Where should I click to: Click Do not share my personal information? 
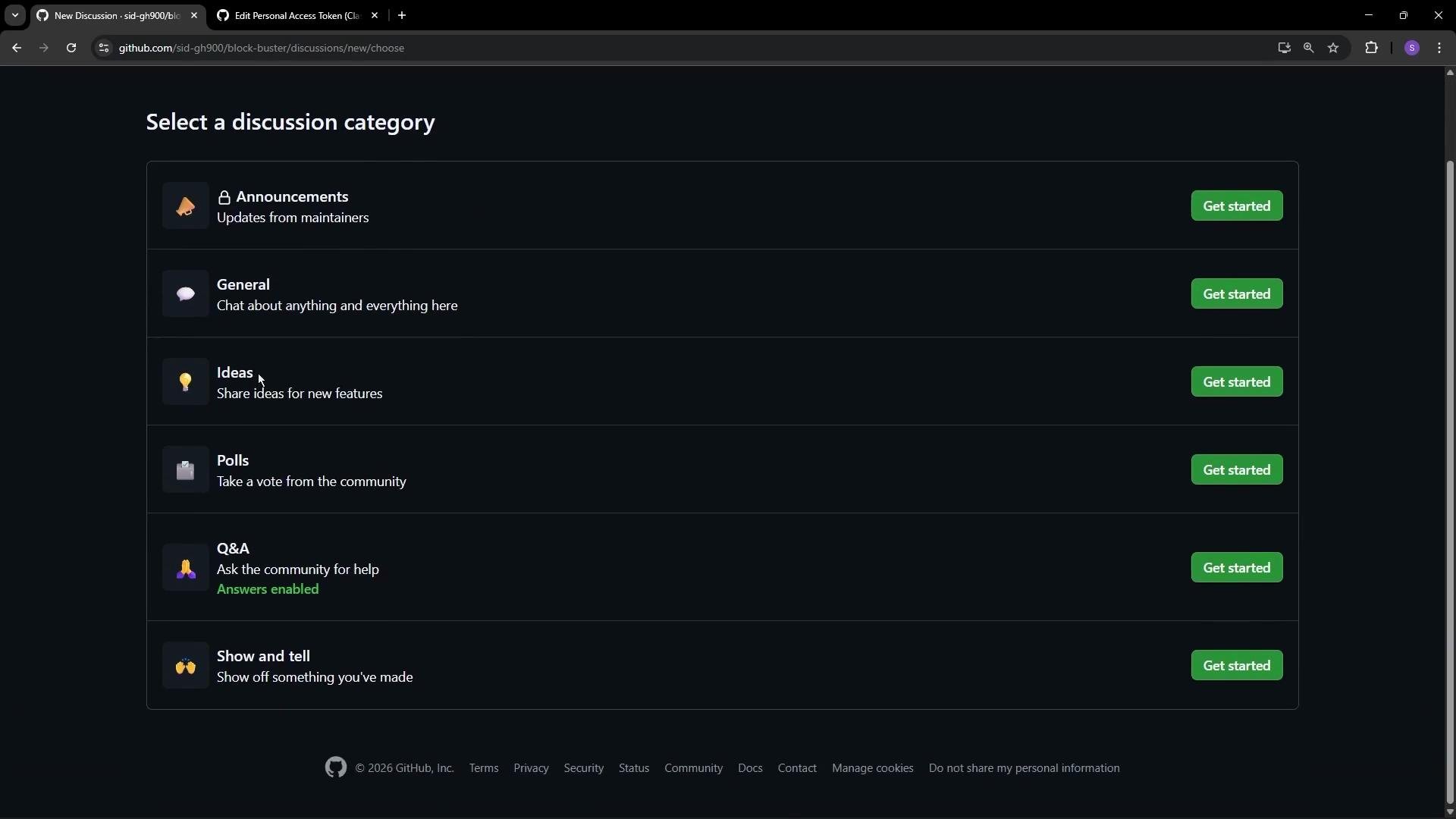pos(1025,768)
